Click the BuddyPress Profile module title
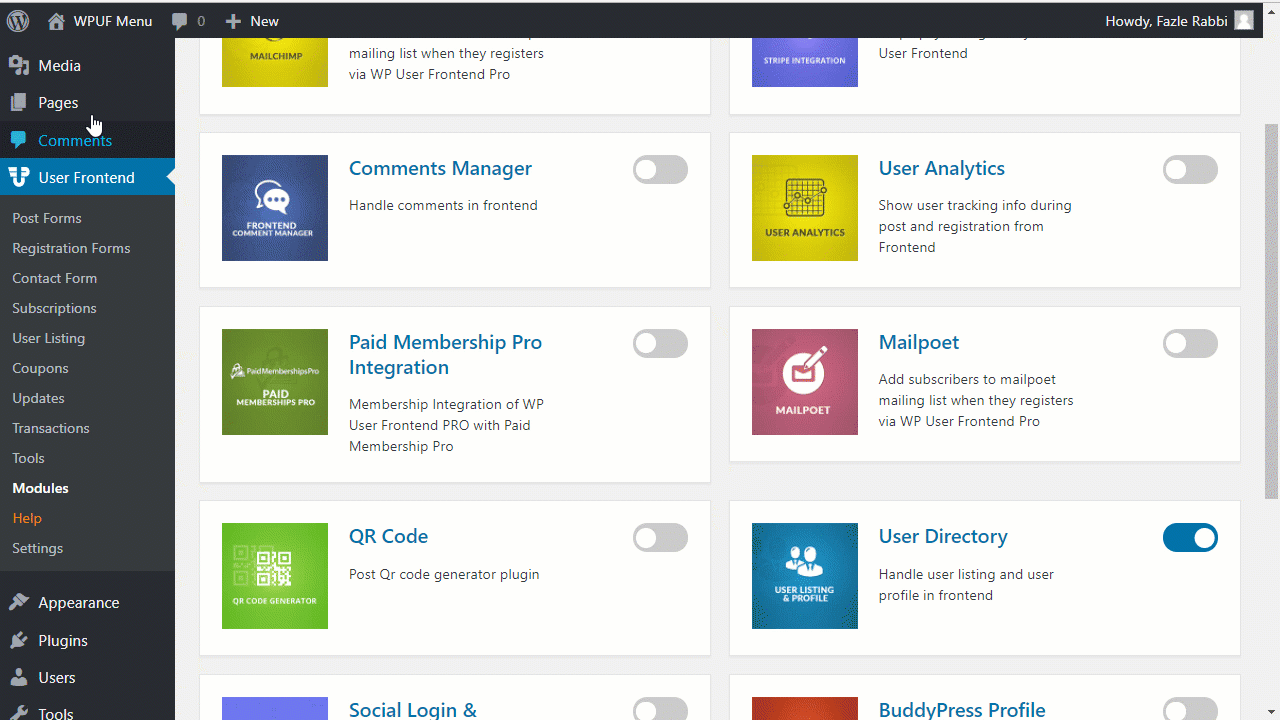Image resolution: width=1280 pixels, height=720 pixels. [962, 710]
